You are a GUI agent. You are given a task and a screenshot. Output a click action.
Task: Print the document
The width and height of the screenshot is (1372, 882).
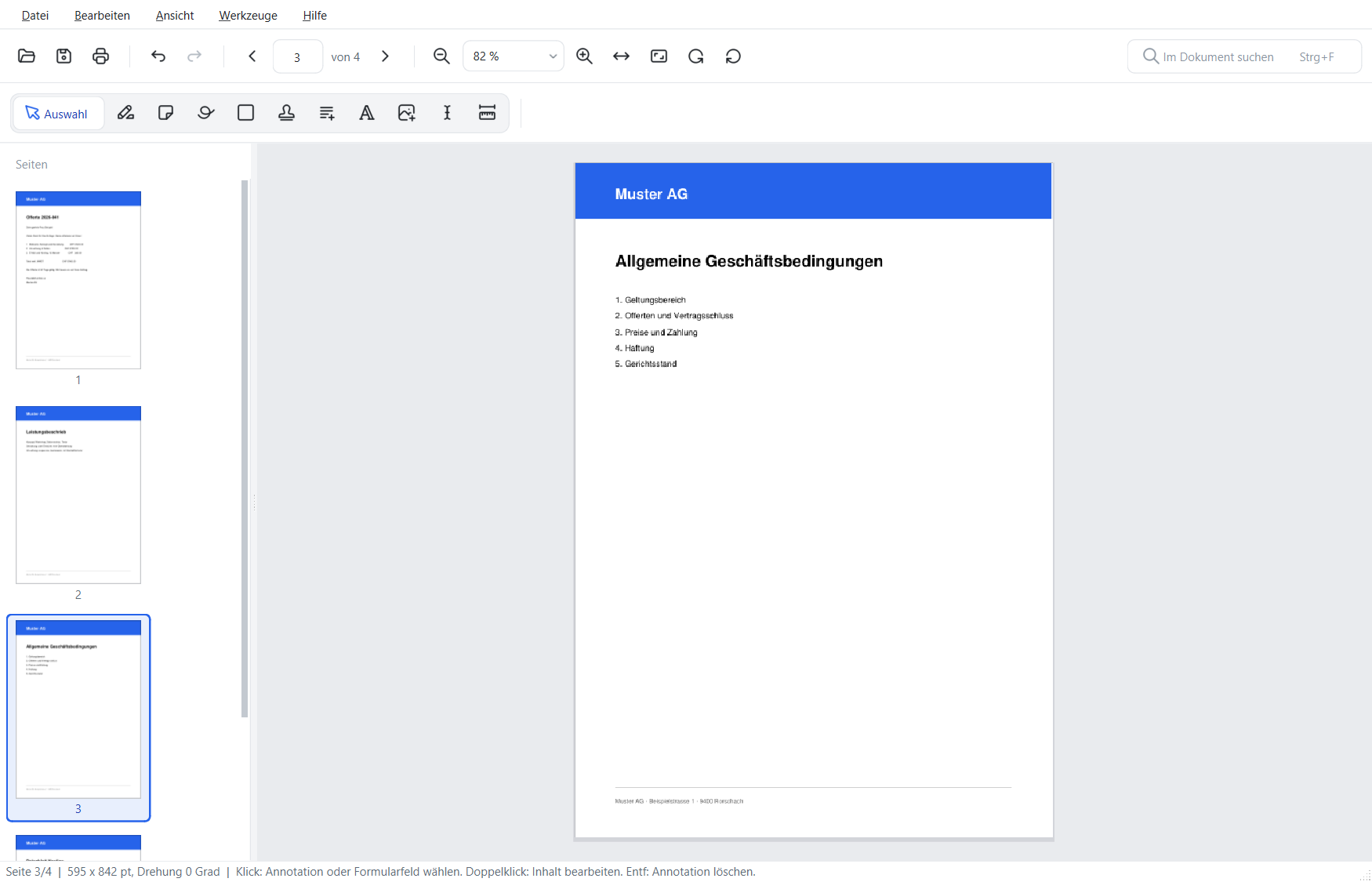(x=100, y=56)
